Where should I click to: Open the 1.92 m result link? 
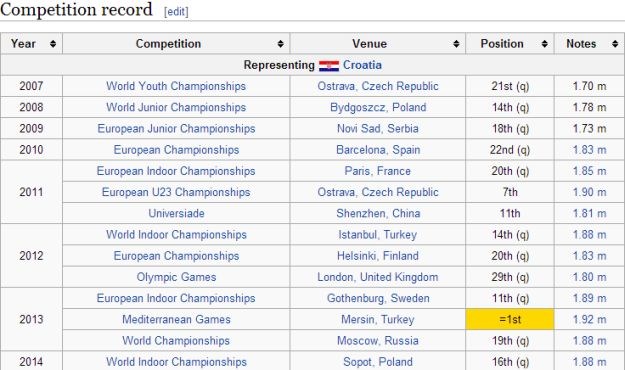(x=589, y=319)
